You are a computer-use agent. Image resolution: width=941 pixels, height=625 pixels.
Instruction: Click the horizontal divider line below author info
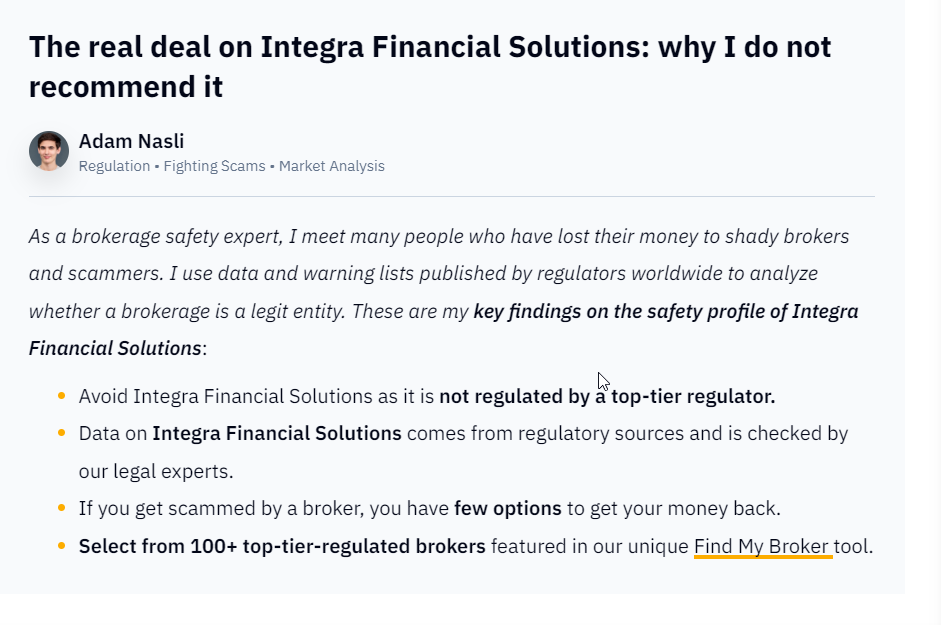click(451, 196)
